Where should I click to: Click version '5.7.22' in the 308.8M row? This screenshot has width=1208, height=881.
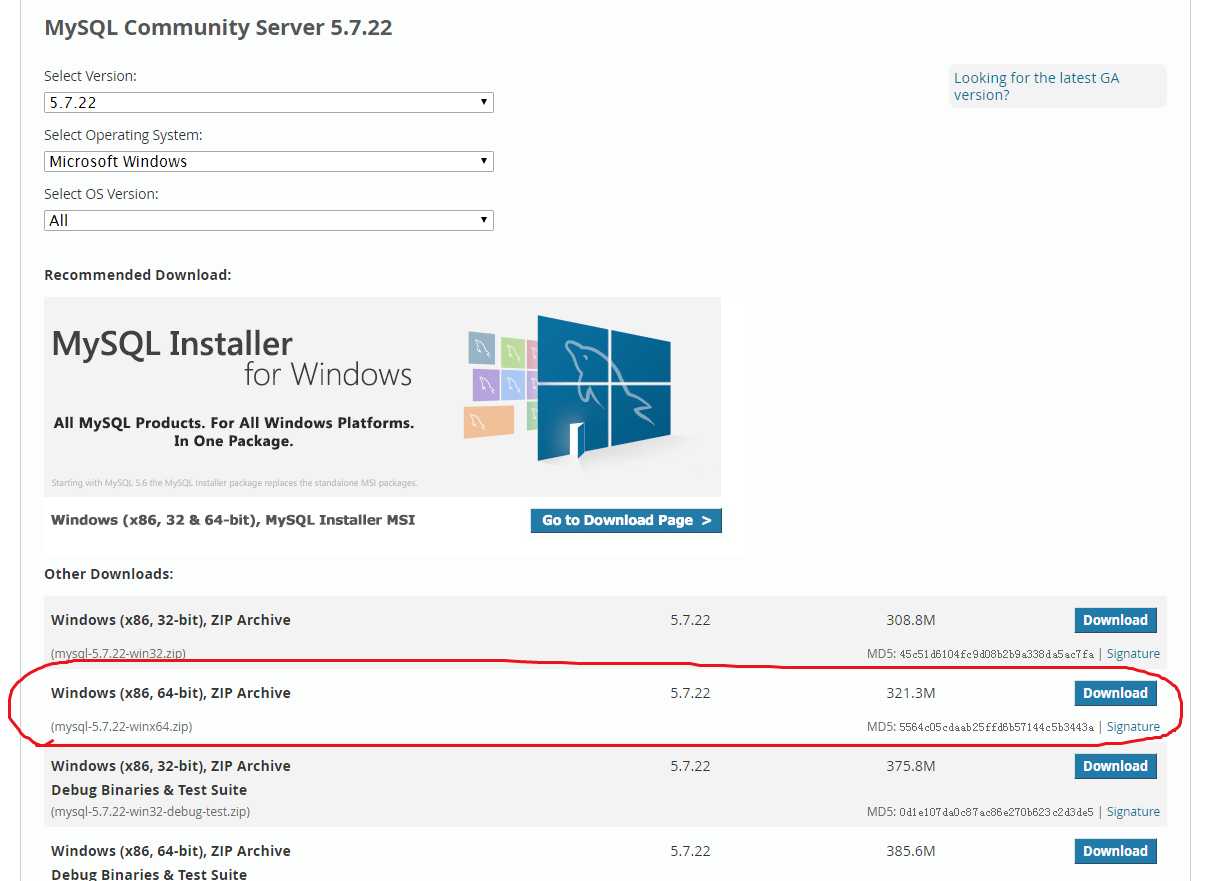690,620
